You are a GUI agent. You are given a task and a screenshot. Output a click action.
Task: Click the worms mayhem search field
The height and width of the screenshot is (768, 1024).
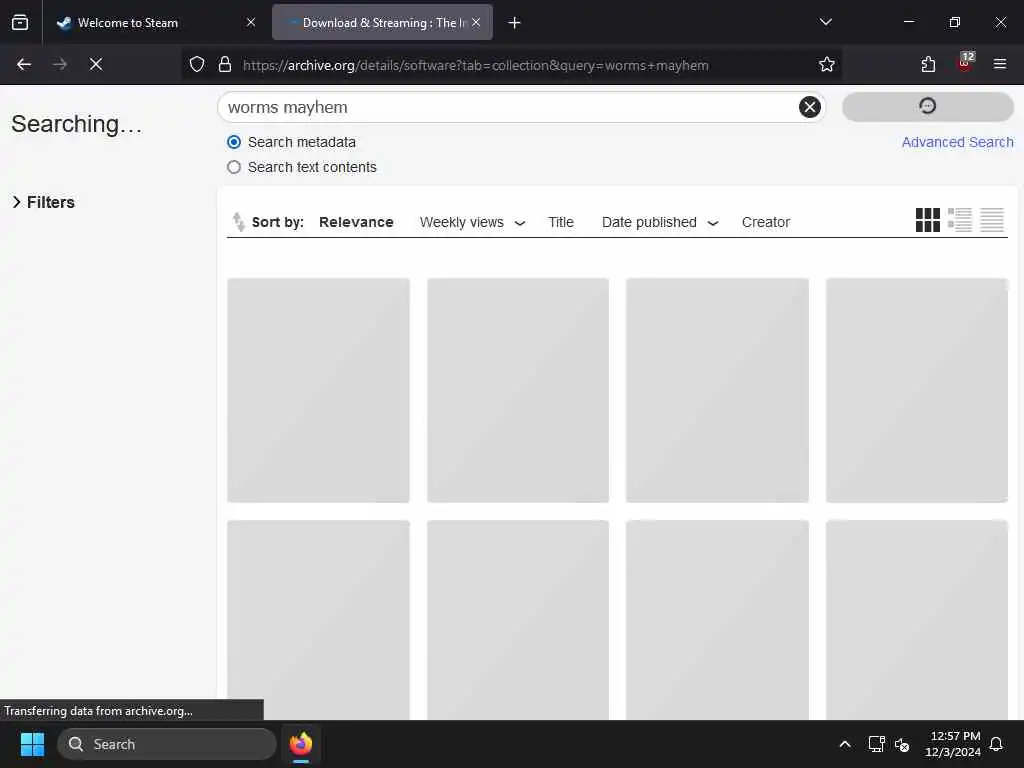(509, 107)
